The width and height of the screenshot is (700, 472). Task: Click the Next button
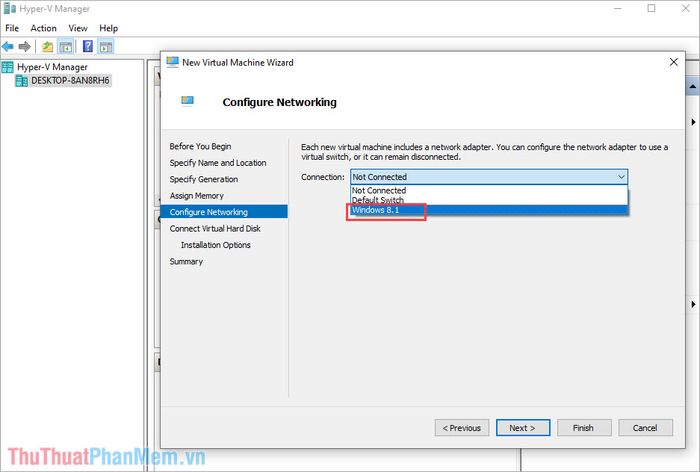click(x=523, y=428)
